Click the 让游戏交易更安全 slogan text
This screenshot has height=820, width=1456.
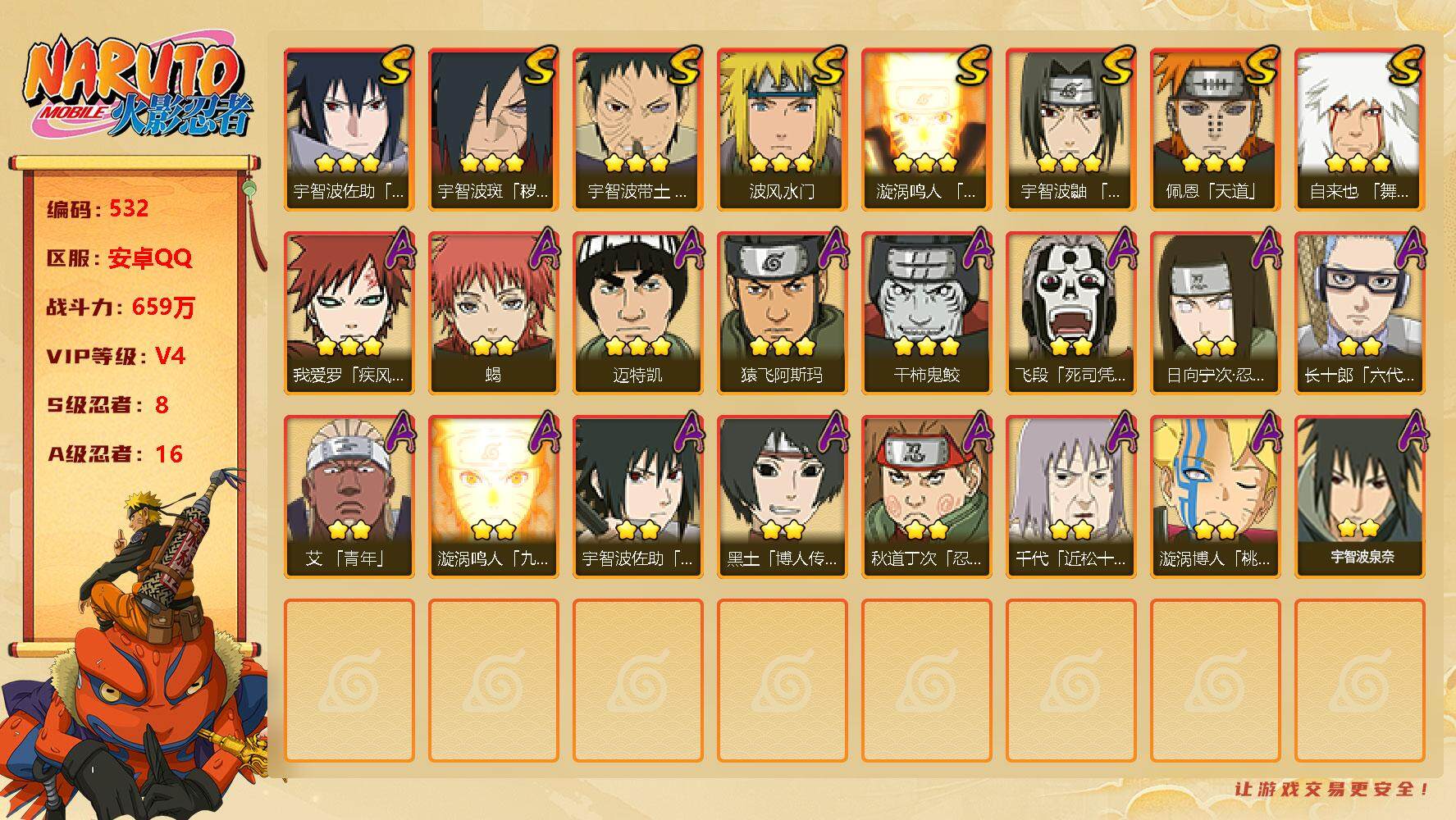tap(1333, 789)
